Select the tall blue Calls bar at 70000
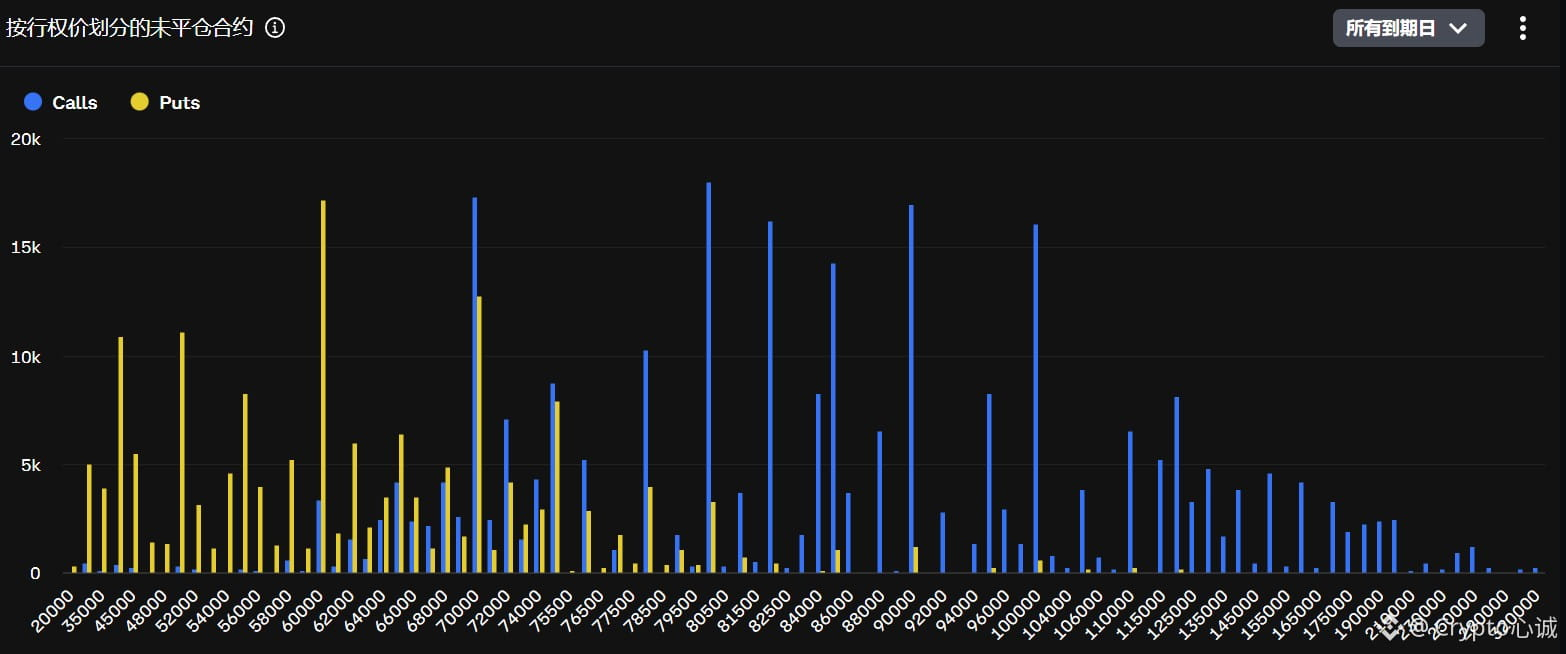 (x=475, y=385)
